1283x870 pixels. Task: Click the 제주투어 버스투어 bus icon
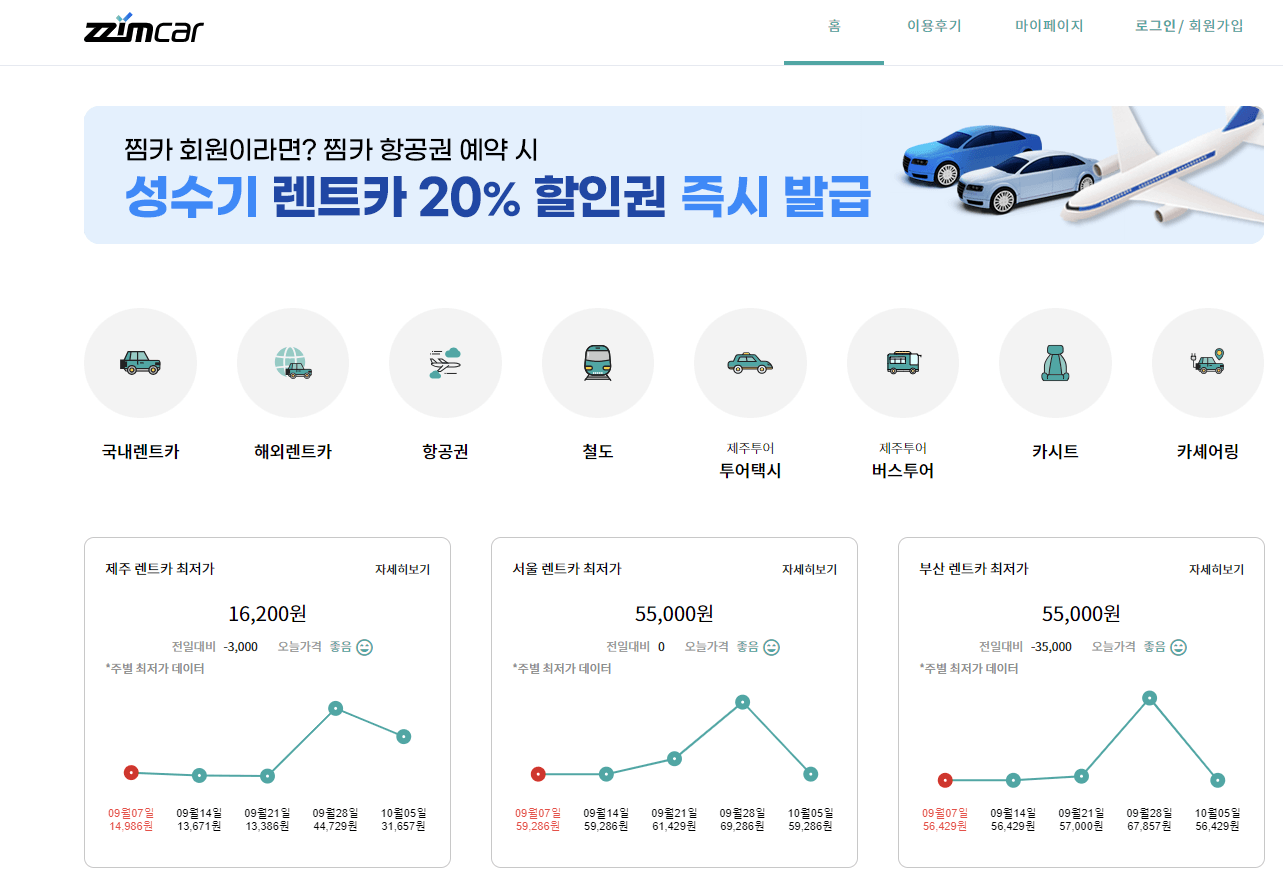[x=903, y=362]
